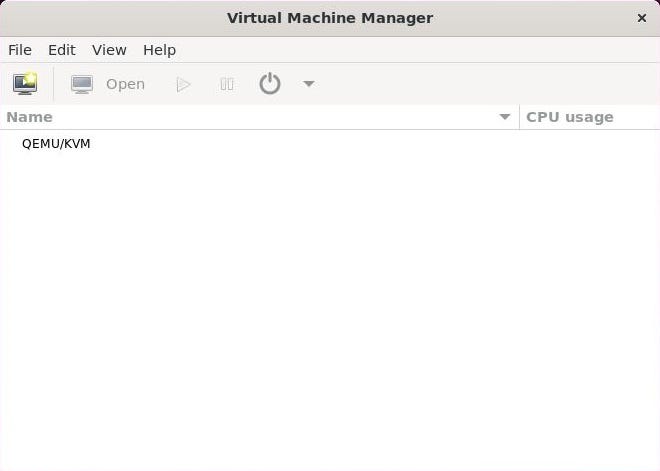This screenshot has width=660, height=471.
Task: Open the View menu
Action: coord(109,50)
